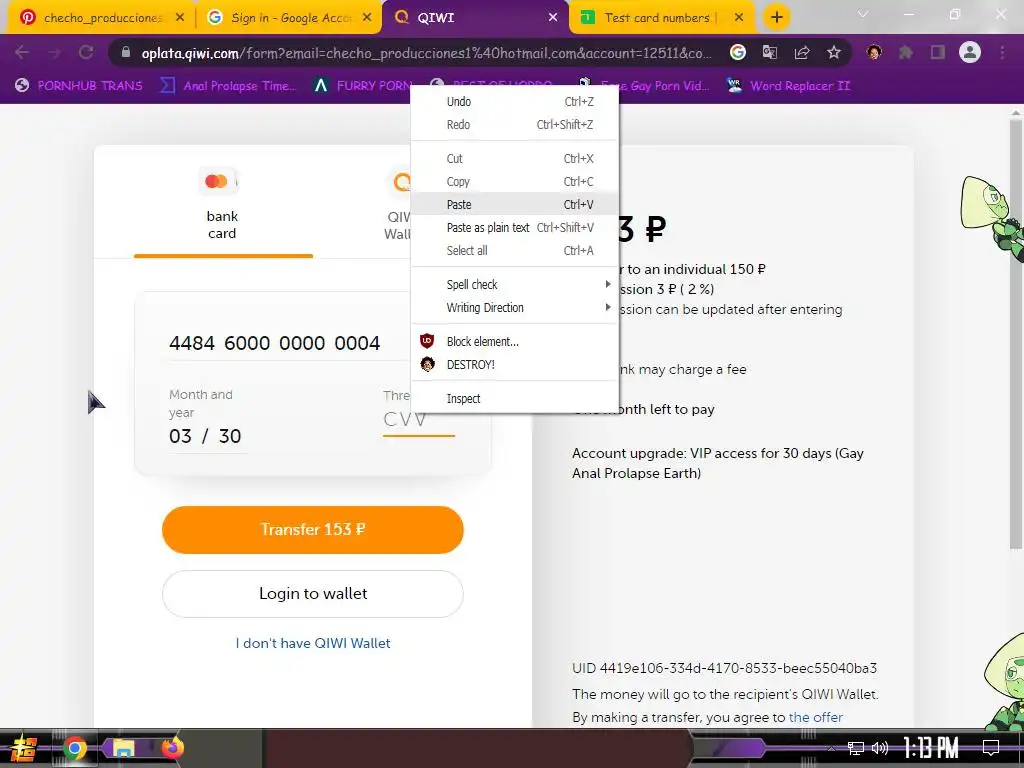1024x768 pixels.
Task: Choose Cut from context menu
Action: [515, 158]
